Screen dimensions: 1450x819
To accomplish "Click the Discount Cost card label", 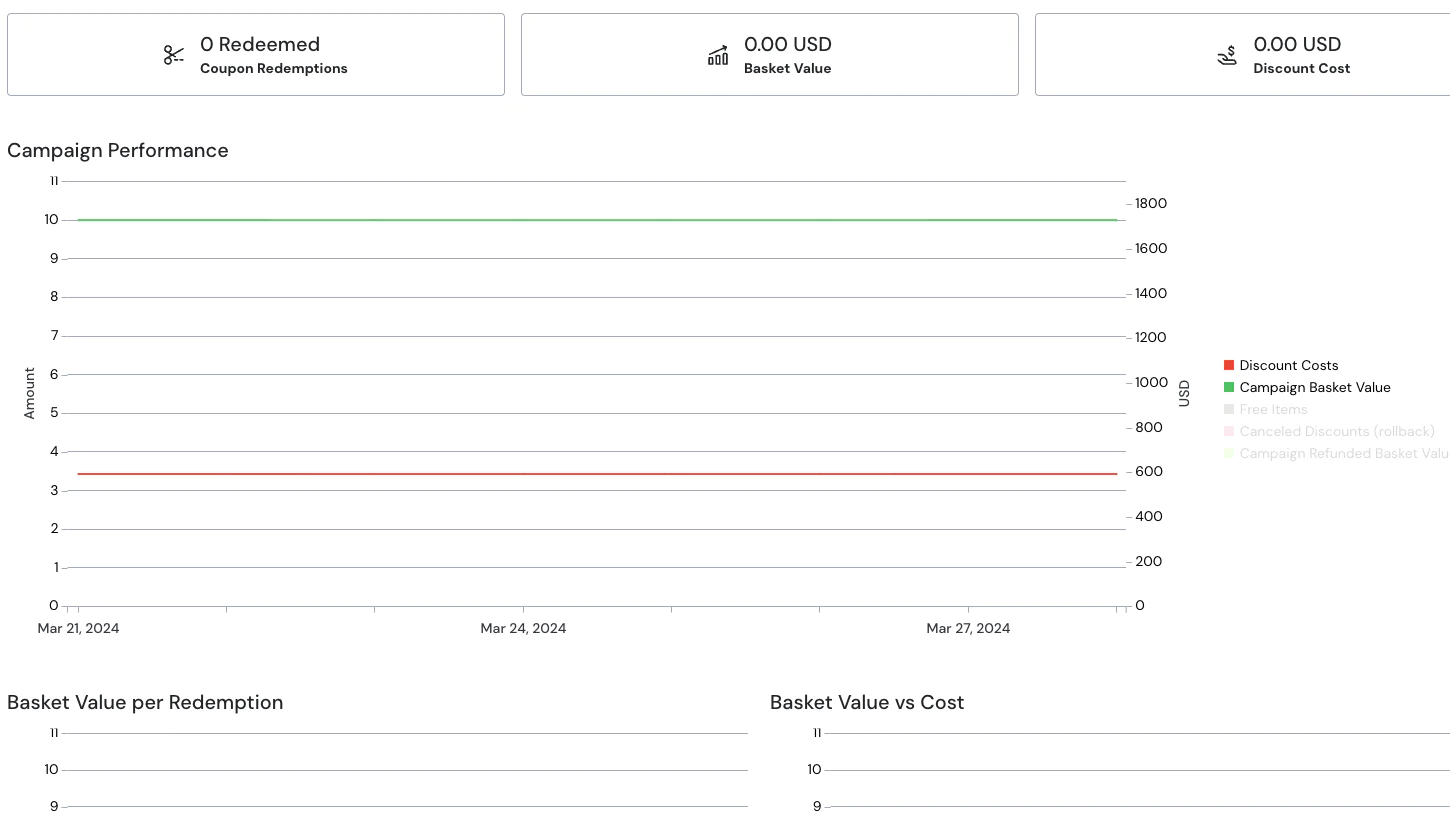I will tap(1301, 69).
